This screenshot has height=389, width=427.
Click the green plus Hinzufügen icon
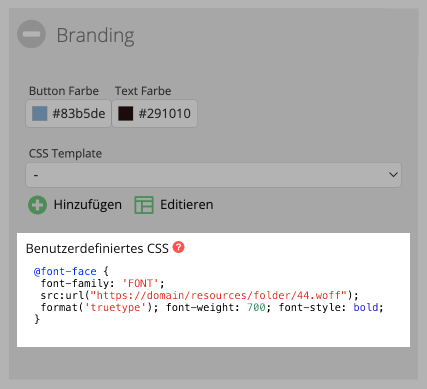coord(37,205)
